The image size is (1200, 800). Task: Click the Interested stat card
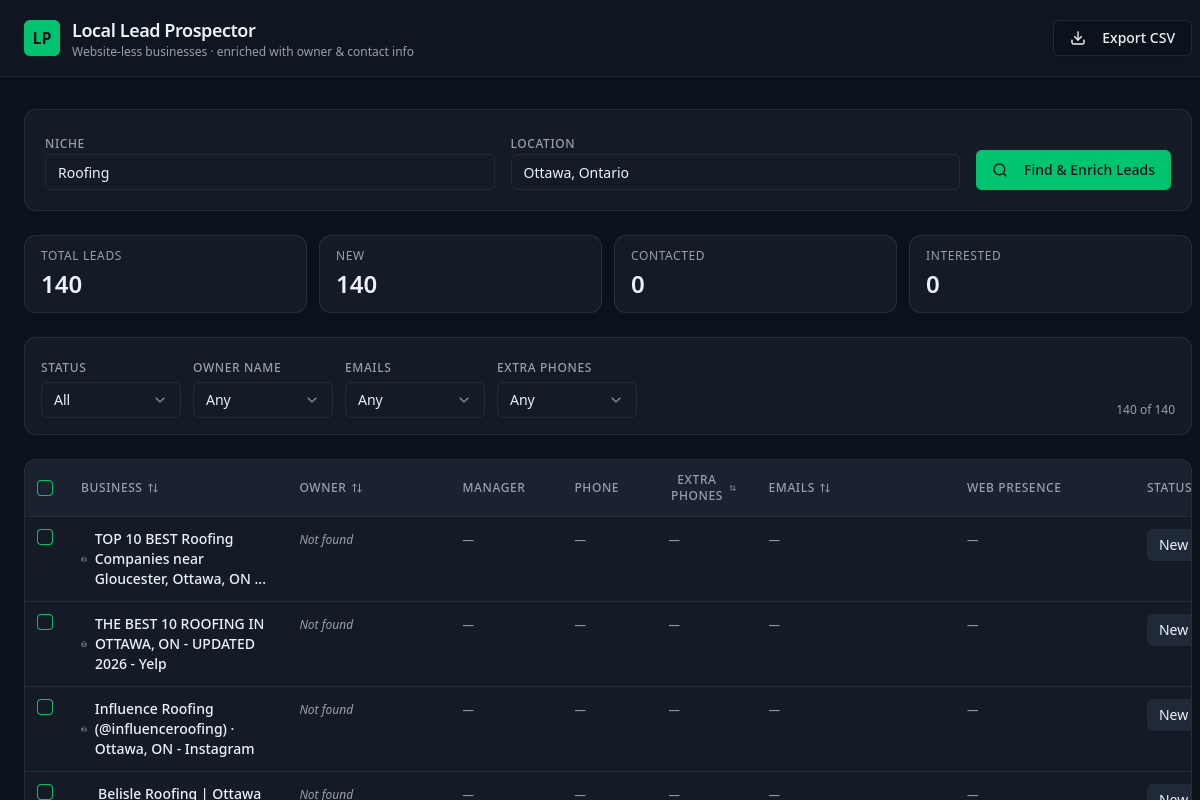coord(1050,274)
